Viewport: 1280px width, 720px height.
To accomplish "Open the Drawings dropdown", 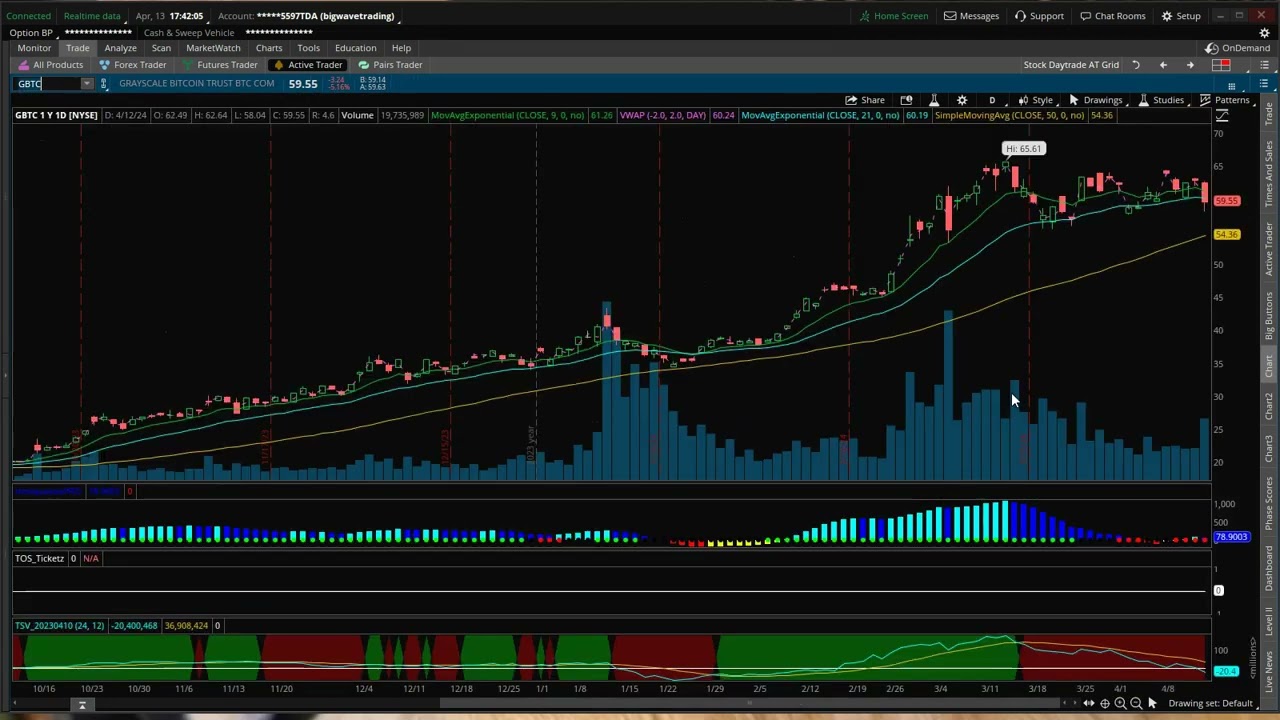I will click(1096, 100).
